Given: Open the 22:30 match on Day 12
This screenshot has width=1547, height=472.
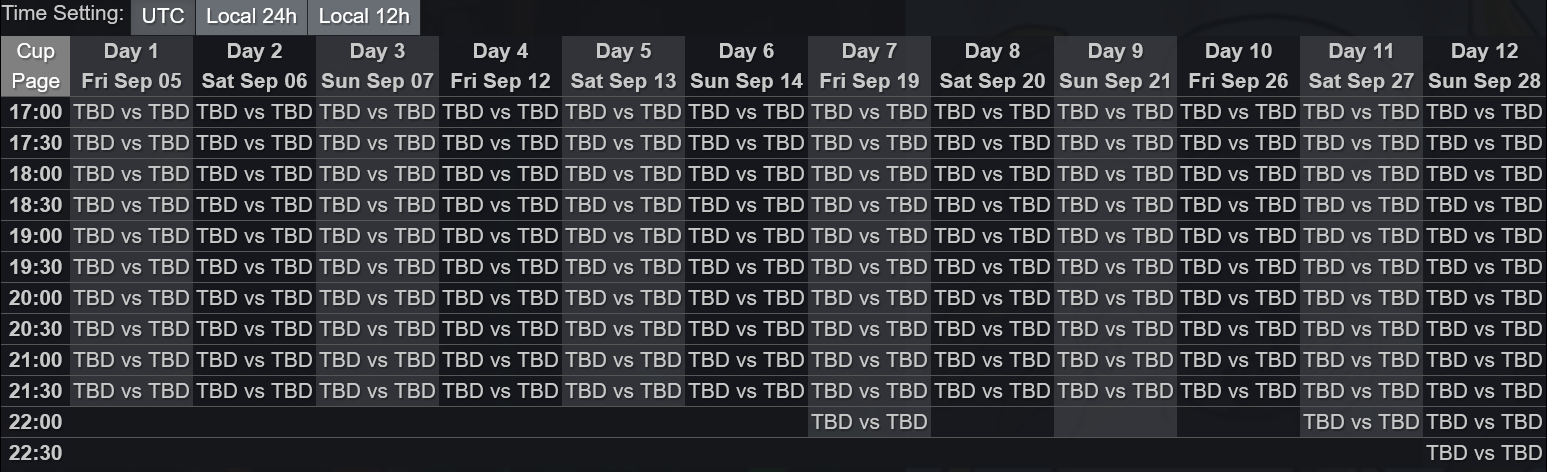Looking at the screenshot, I should click(1484, 453).
